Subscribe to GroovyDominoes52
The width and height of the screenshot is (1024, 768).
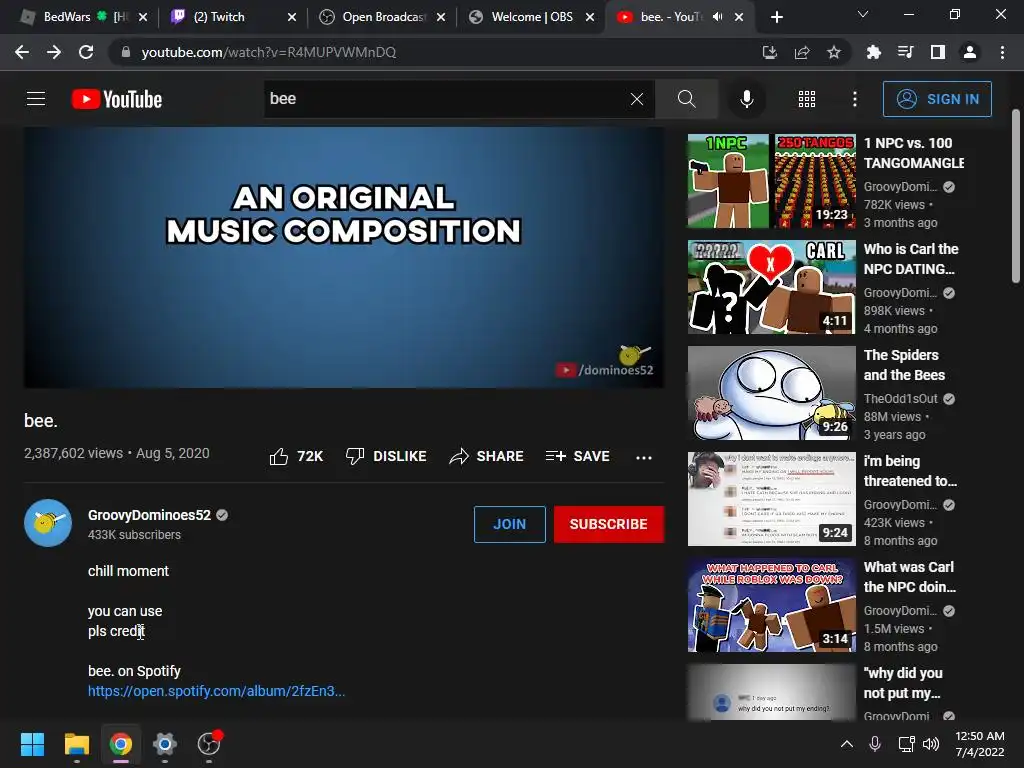pos(609,524)
